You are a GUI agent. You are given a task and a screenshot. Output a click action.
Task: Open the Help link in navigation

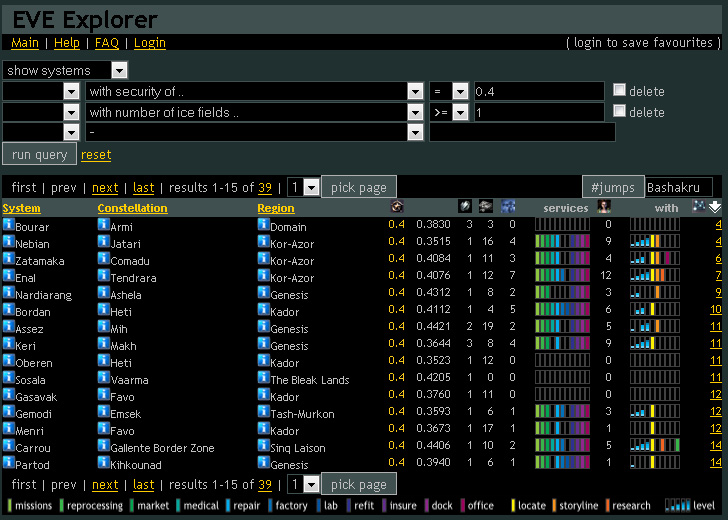[x=67, y=43]
